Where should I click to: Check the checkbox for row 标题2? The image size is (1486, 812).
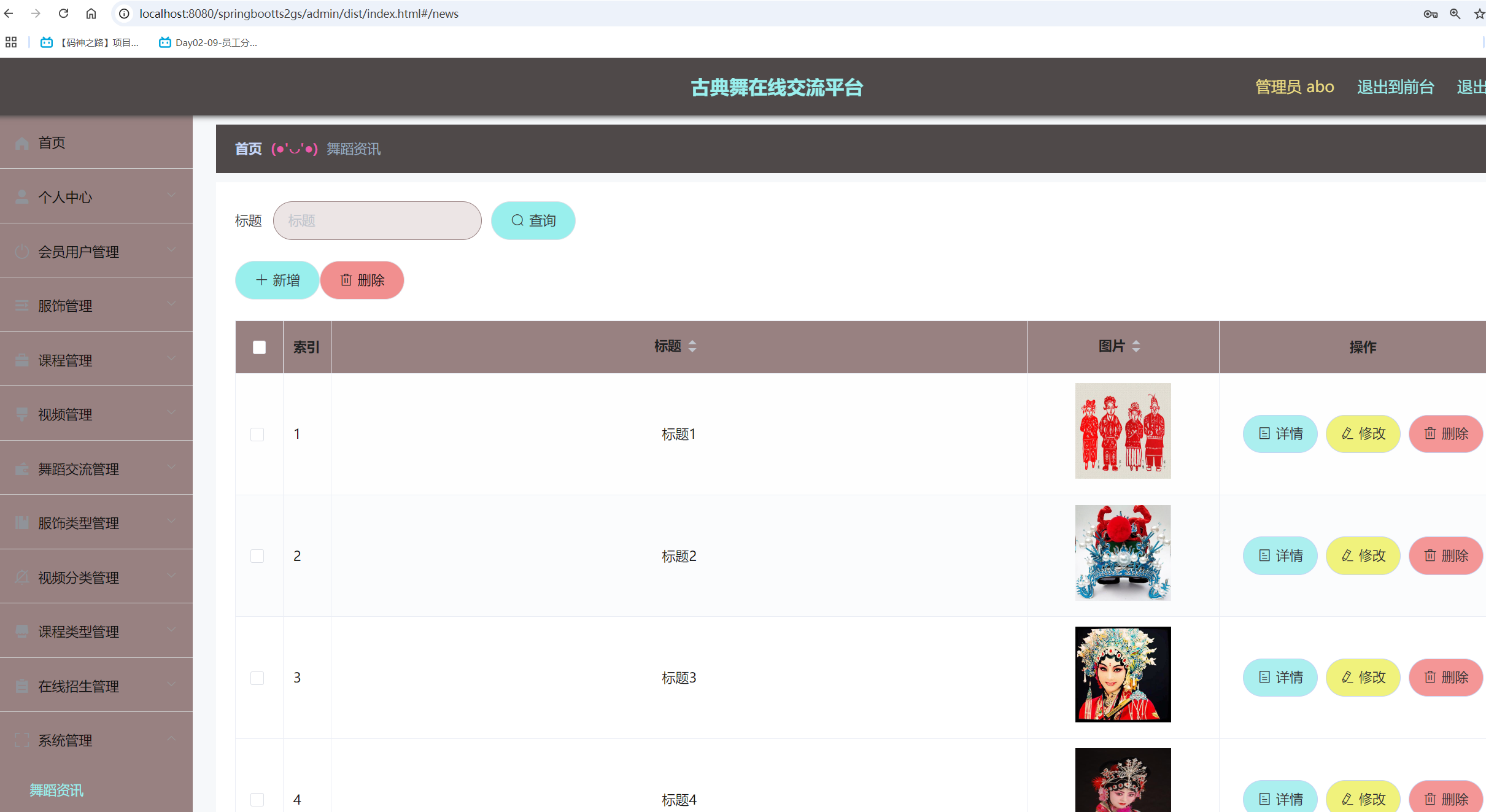pos(257,556)
